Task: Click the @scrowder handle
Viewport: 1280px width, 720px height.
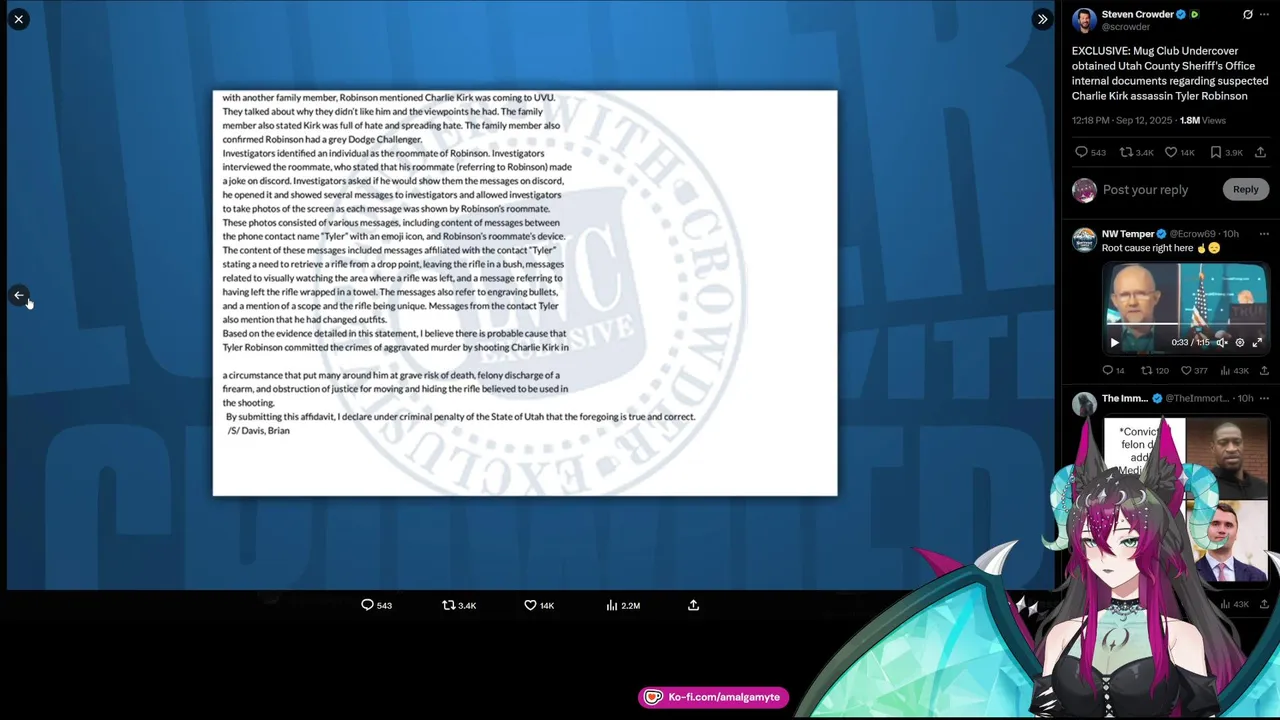Action: click(x=1126, y=27)
